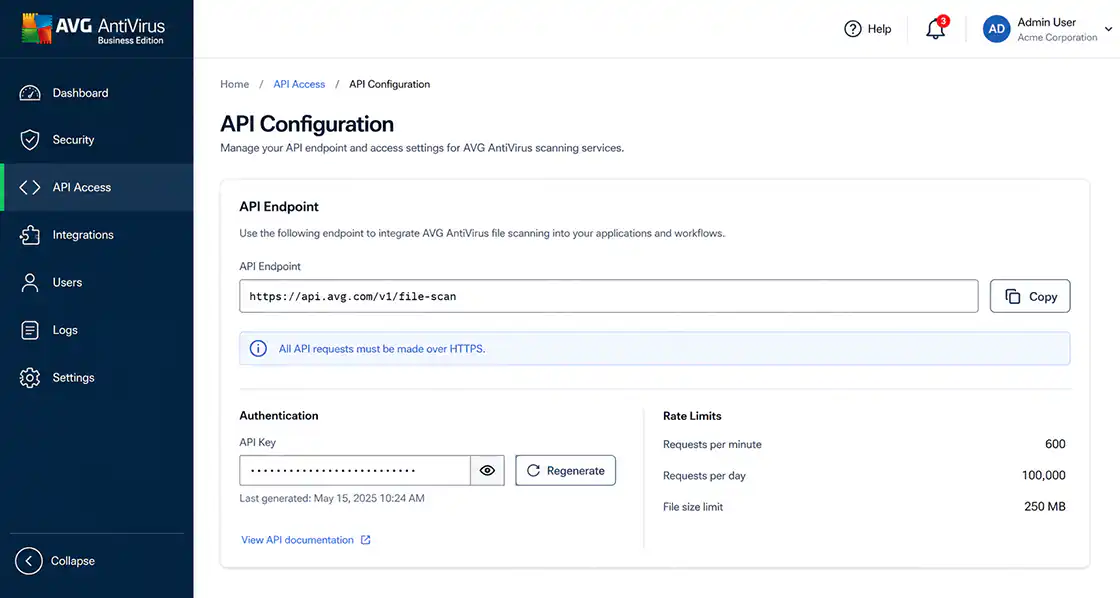Click the API Configuration page heading
The width and height of the screenshot is (1120, 598).
pyautogui.click(x=307, y=124)
